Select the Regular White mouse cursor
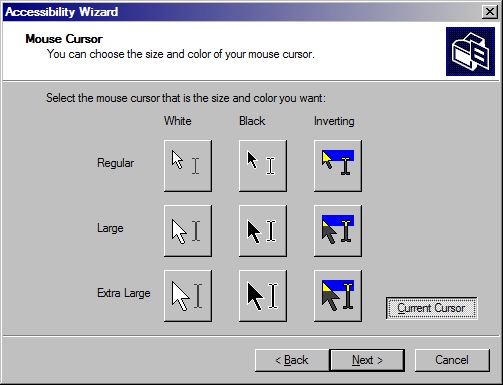This screenshot has width=503, height=385. (188, 166)
